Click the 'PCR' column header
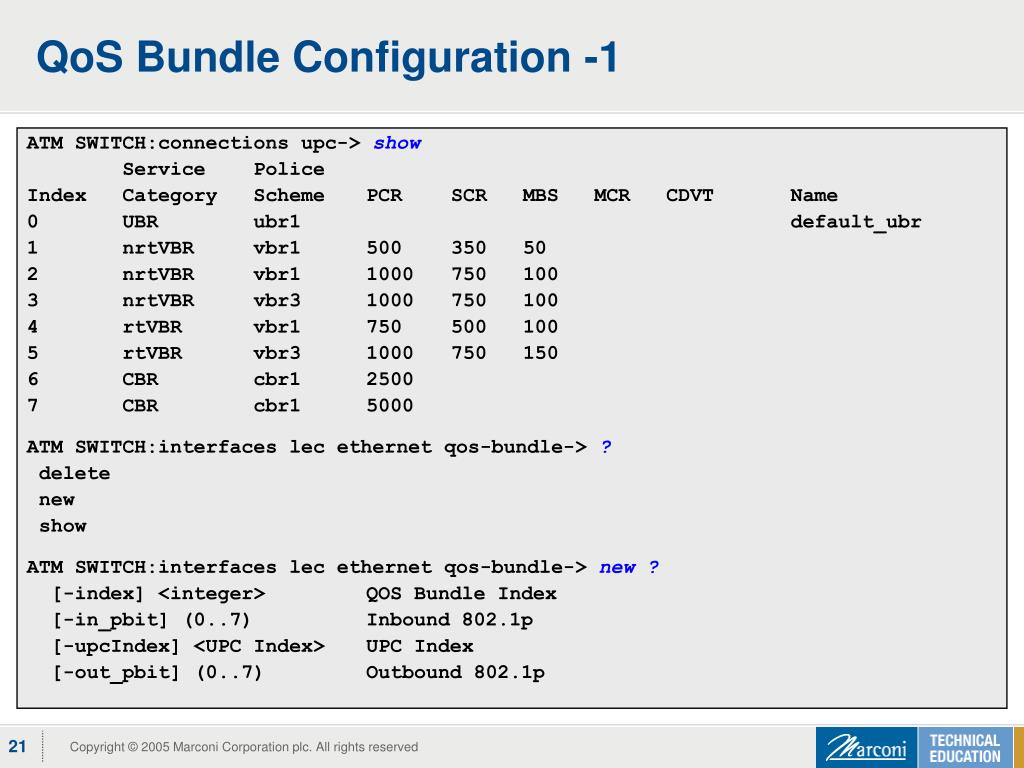The width and height of the screenshot is (1024, 768). (384, 195)
